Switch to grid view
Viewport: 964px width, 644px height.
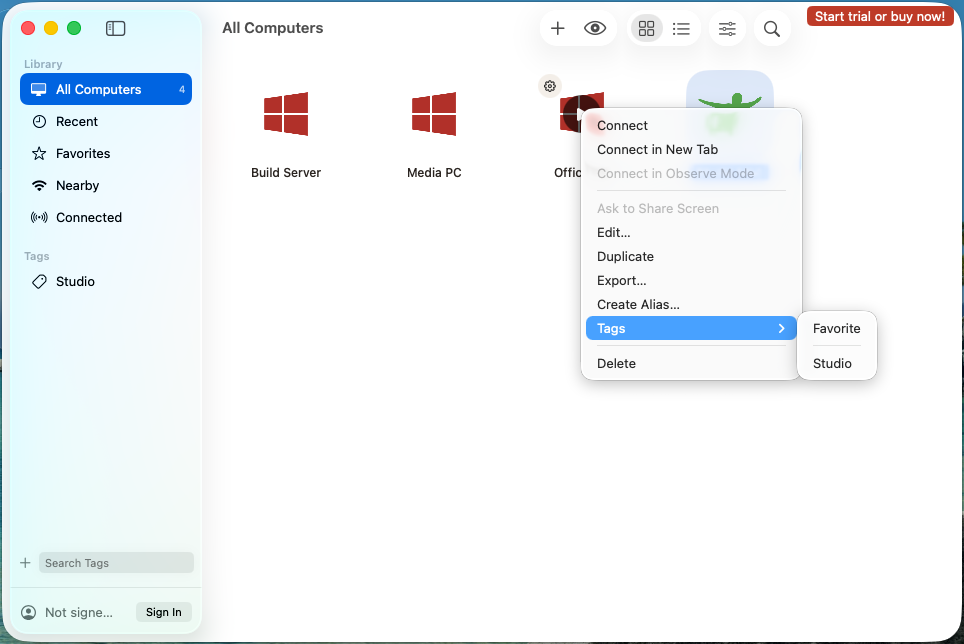coord(646,28)
